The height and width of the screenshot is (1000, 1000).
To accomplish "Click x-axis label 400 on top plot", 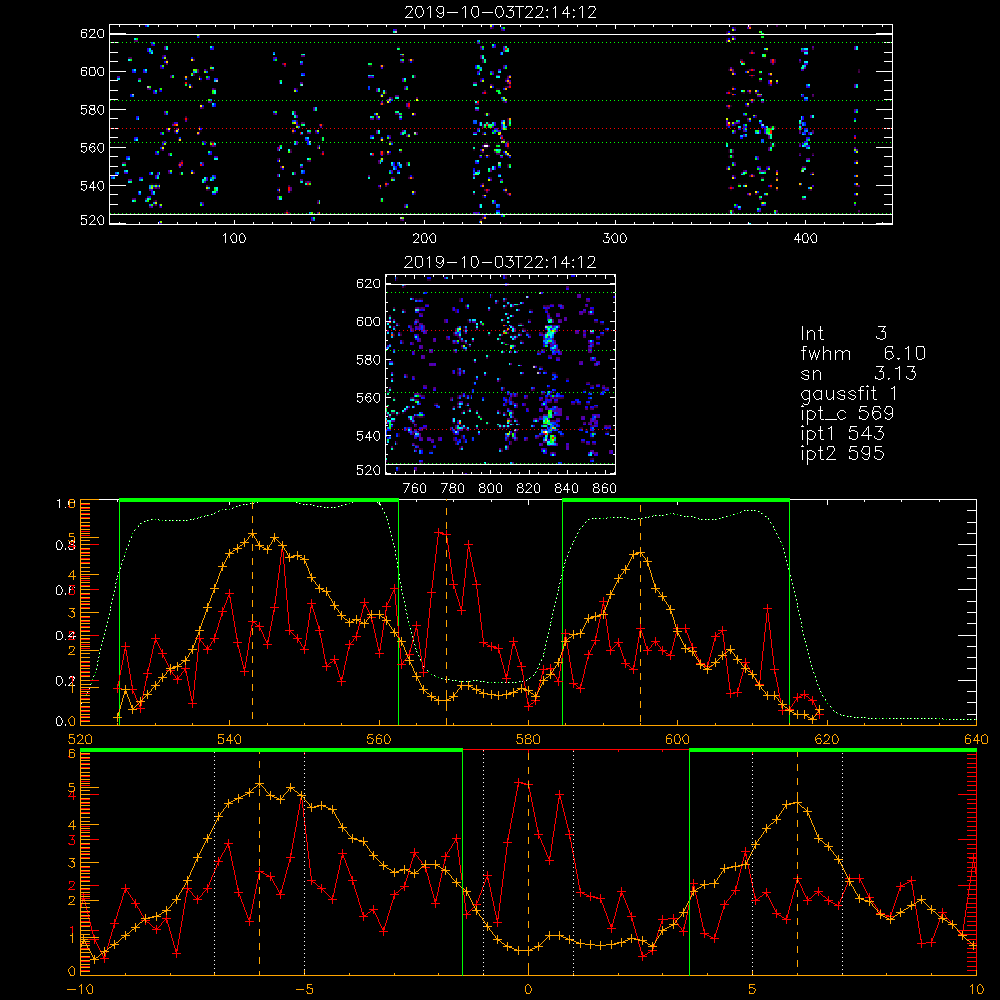I will tap(805, 238).
